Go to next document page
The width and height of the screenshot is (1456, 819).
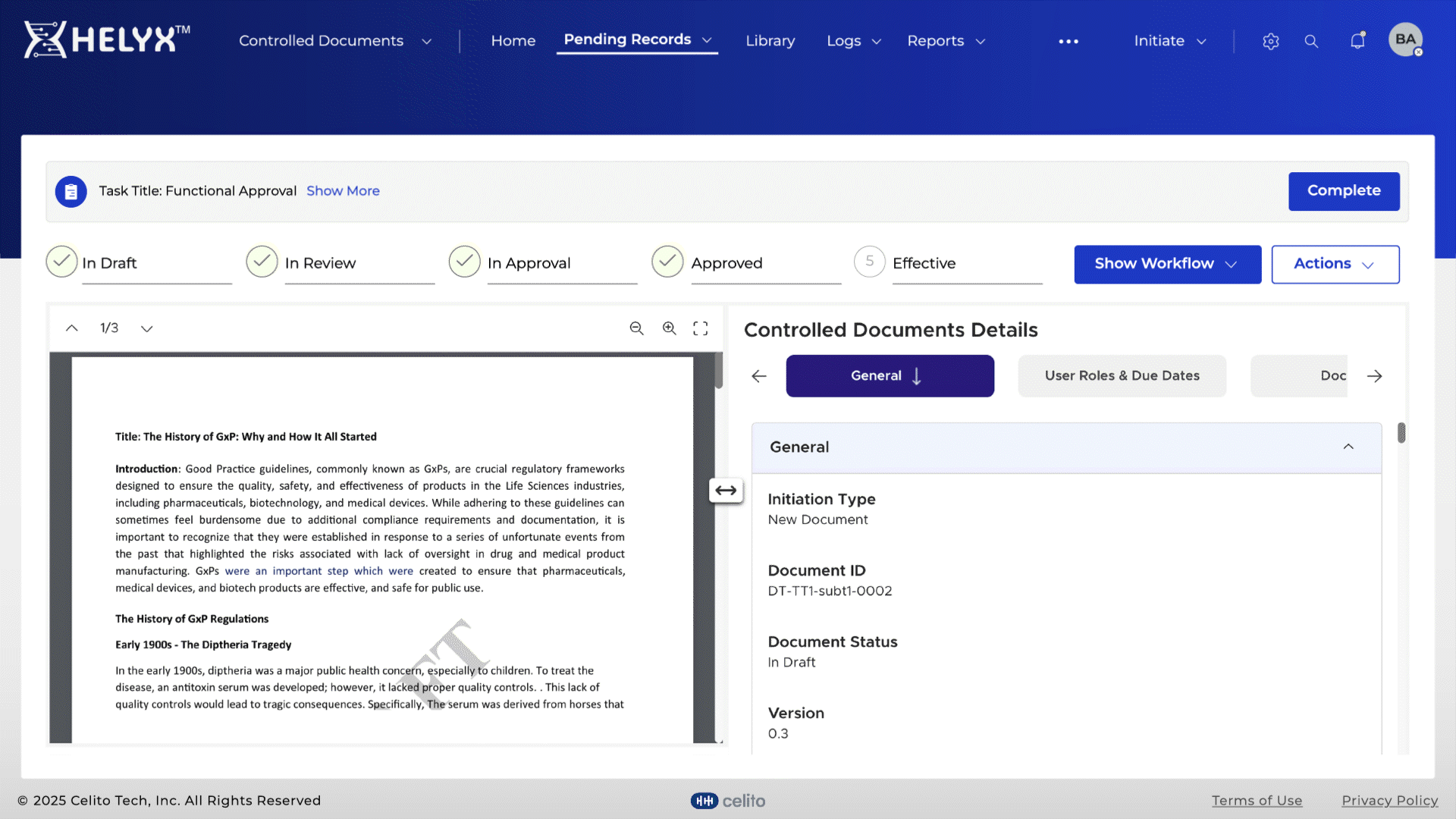pyautogui.click(x=147, y=328)
